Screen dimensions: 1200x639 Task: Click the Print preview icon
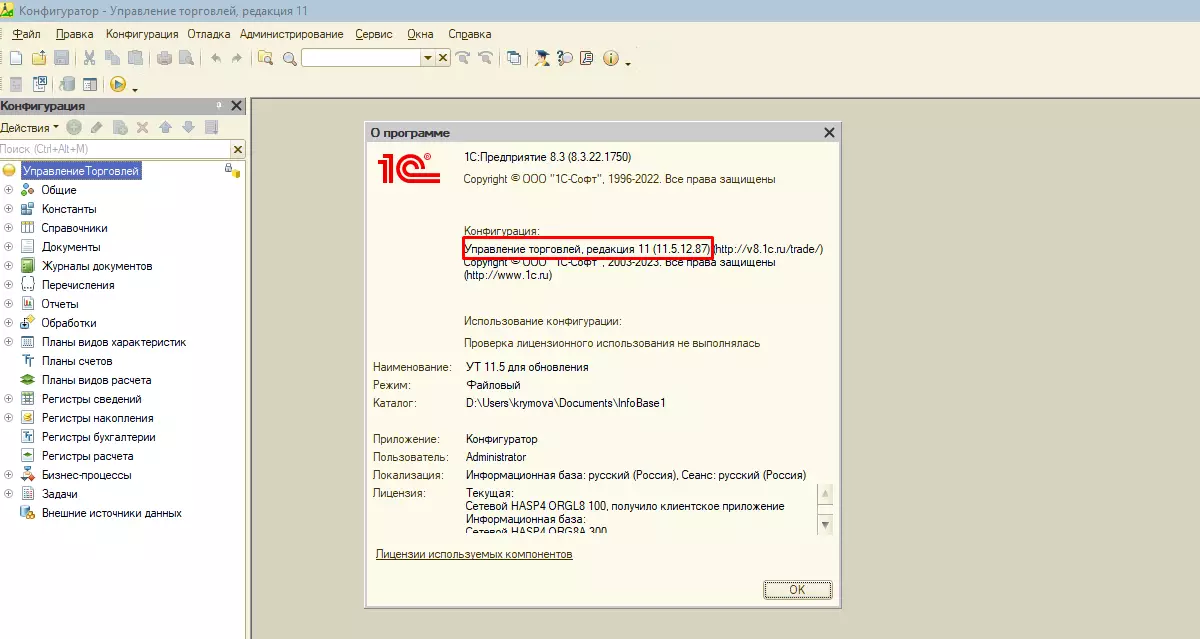click(x=186, y=58)
